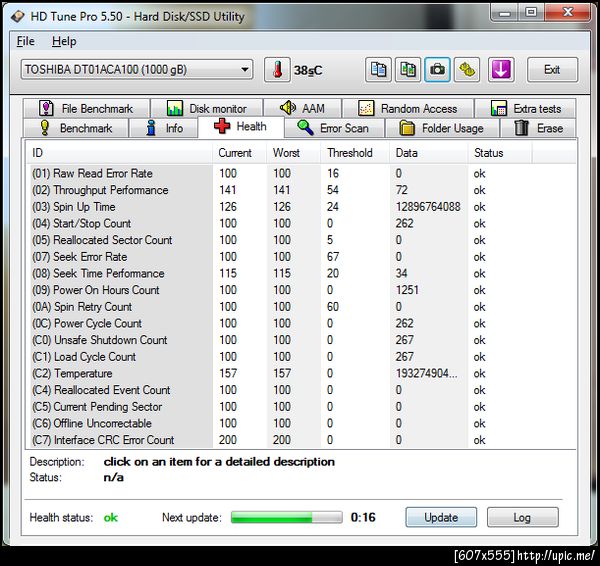Switch to the AAM tab
Screen dimensions: 600x566
[x=302, y=108]
